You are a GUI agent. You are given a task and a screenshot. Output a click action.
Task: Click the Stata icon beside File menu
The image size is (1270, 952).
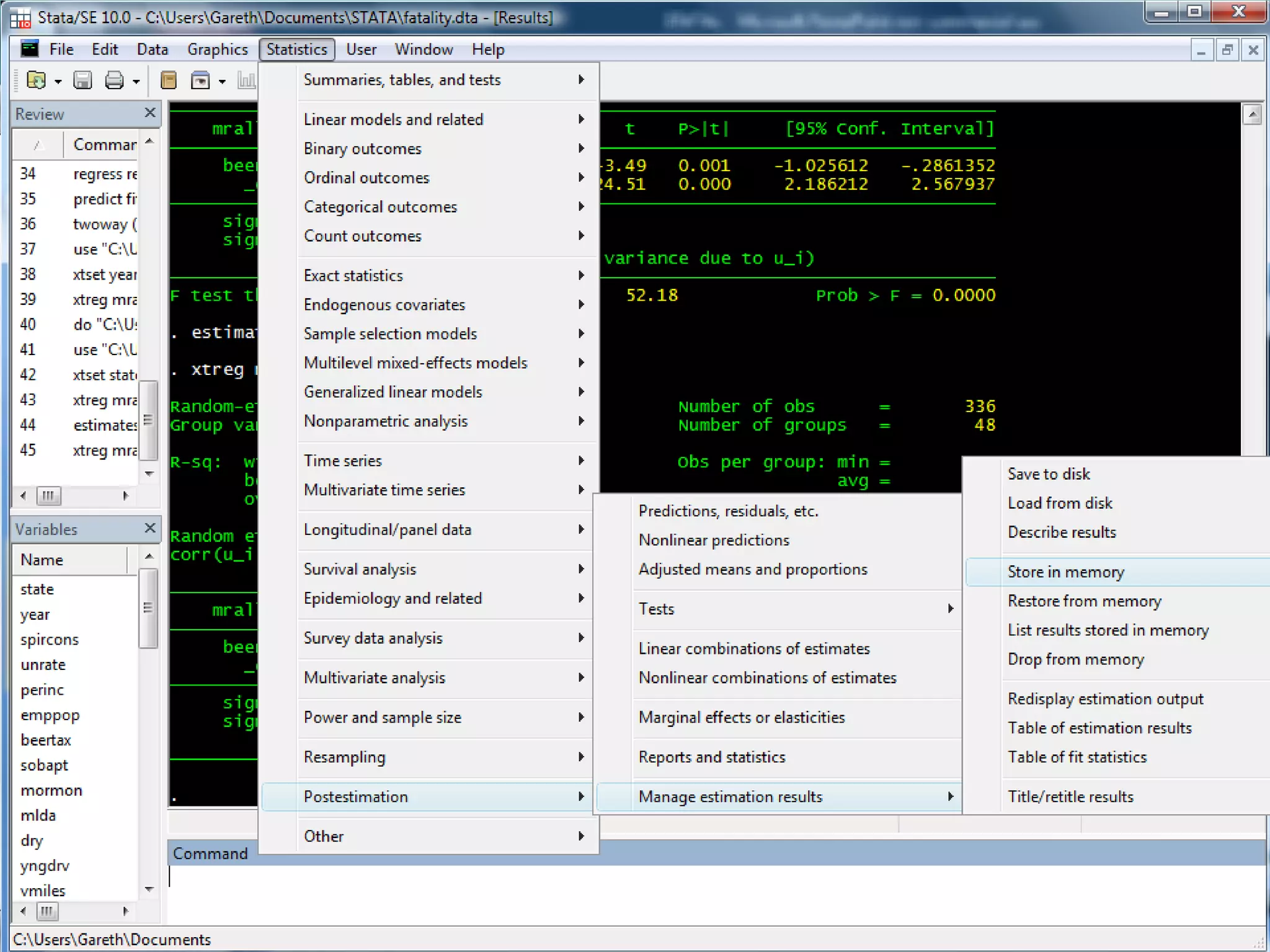click(x=29, y=49)
